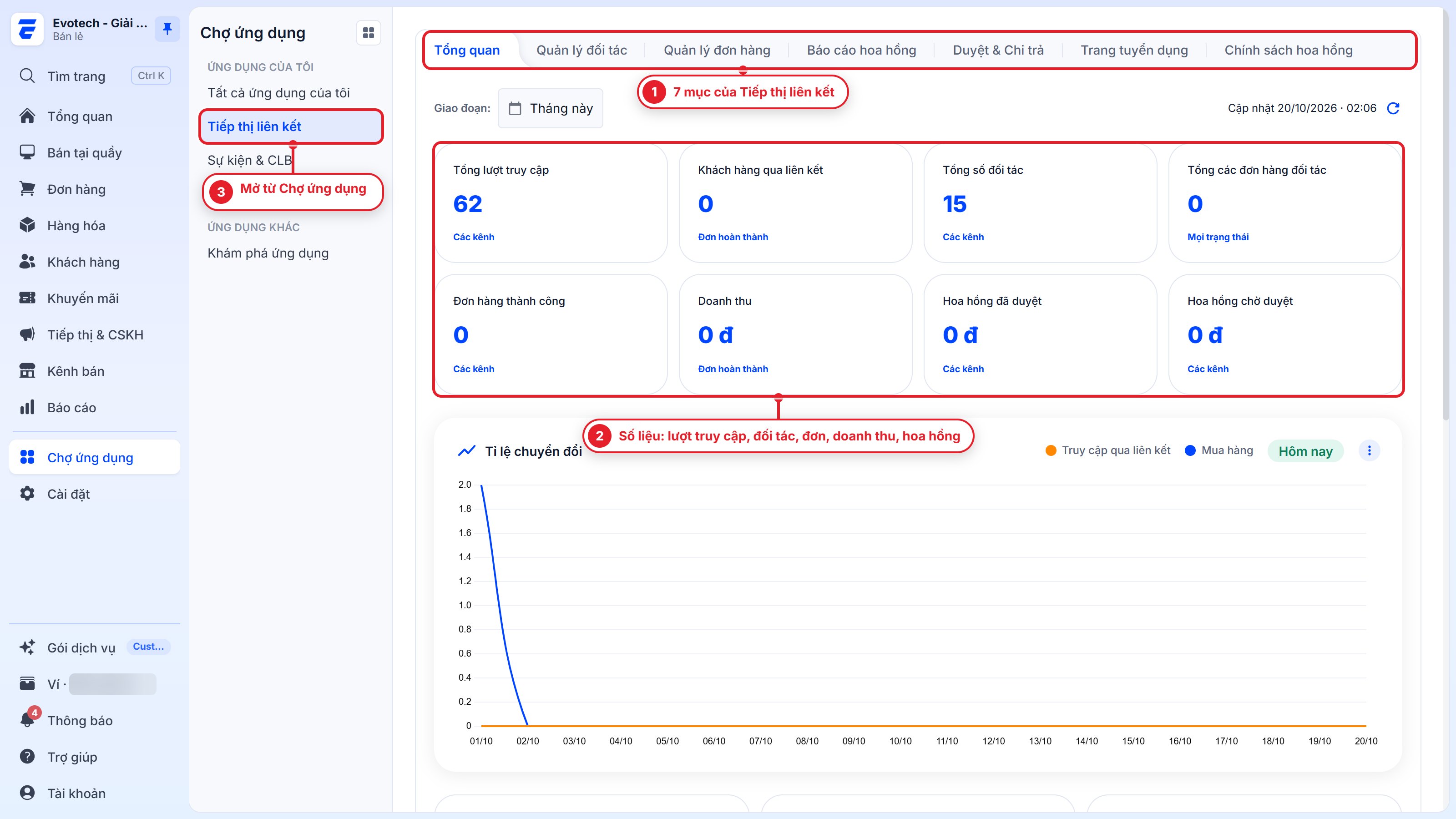Click the Cài đặt gear icon

coord(27,493)
